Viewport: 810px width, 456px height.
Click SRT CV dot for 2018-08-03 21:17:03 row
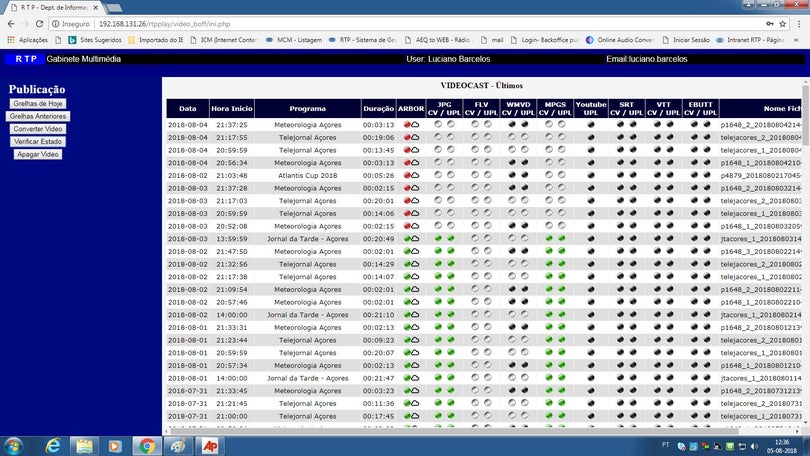pos(620,200)
